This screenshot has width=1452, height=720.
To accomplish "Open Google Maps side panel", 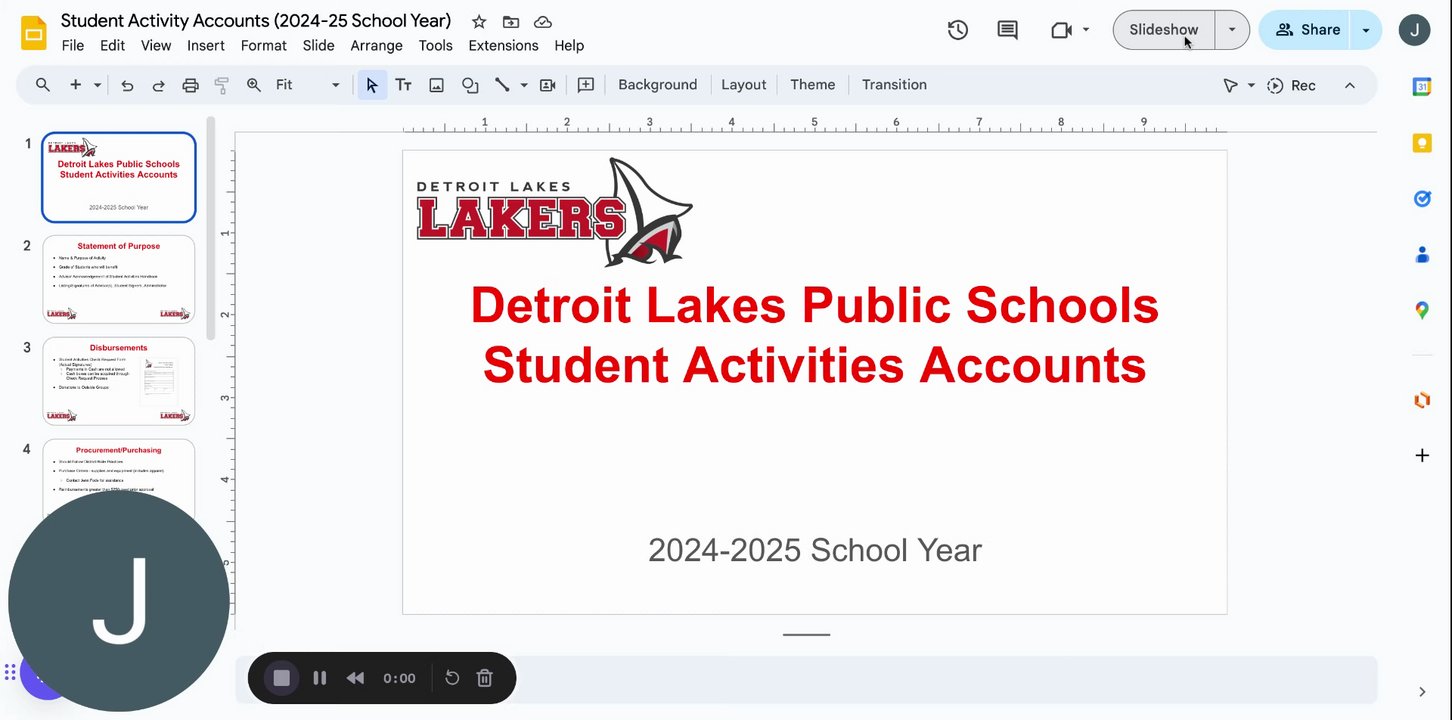I will 1422,311.
